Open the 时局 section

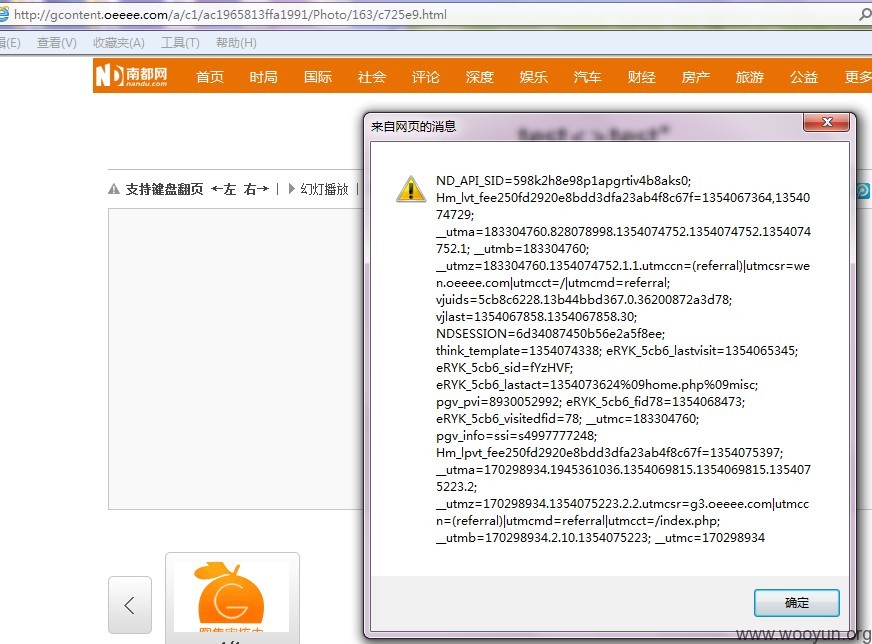[264, 77]
